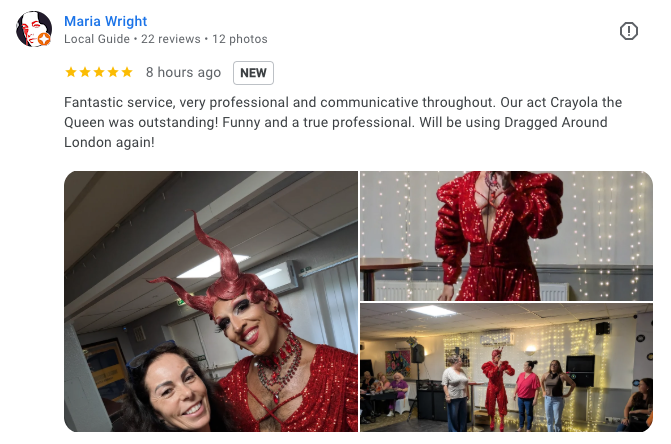Open the Maria Wright reviewer name link
The image size is (671, 444).
pos(106,21)
